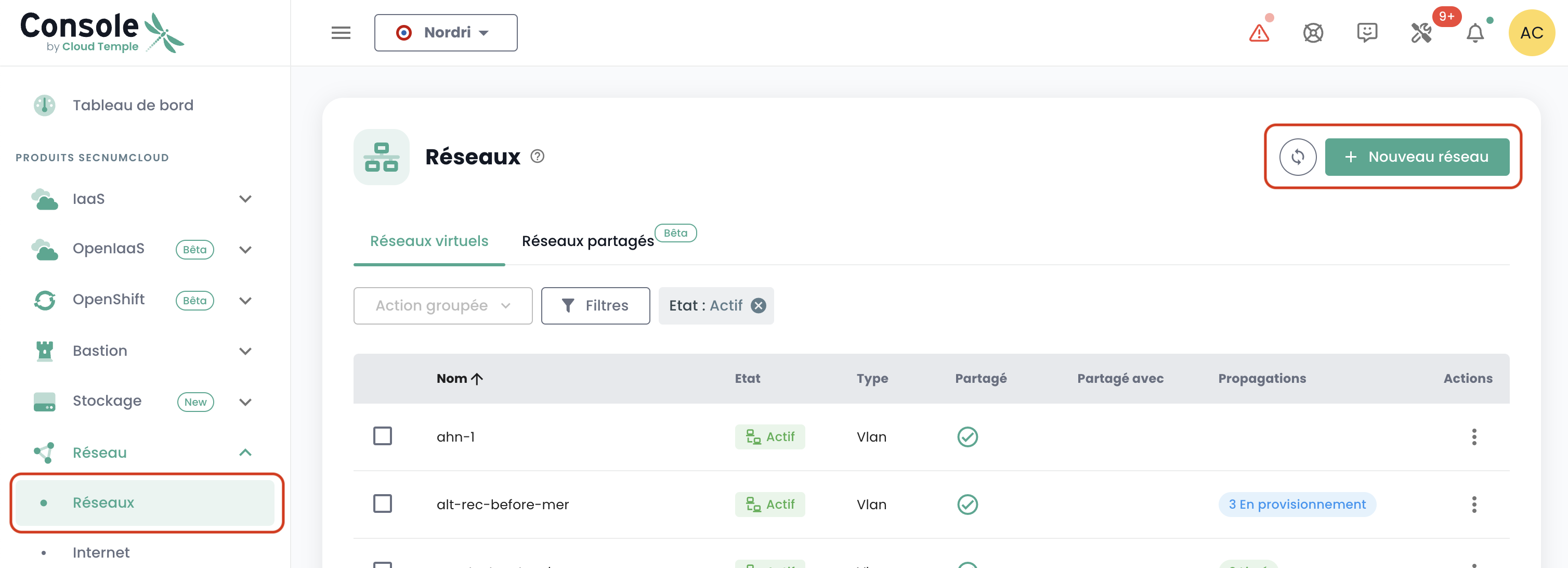Tick the alt-rec-before-mer checkbox
The height and width of the screenshot is (568, 1568).
(382, 504)
